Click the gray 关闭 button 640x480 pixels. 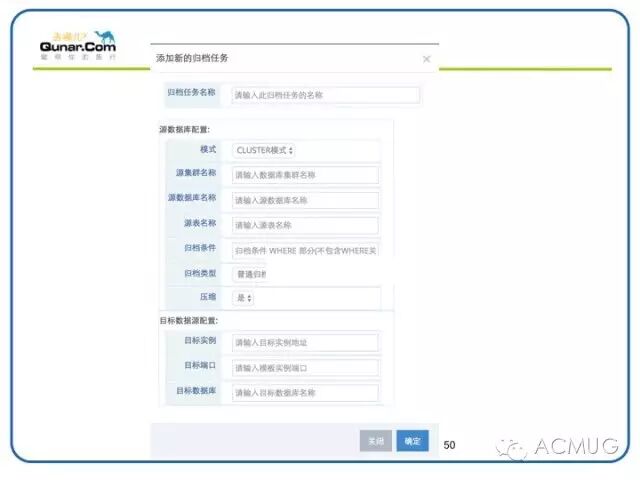coord(376,441)
